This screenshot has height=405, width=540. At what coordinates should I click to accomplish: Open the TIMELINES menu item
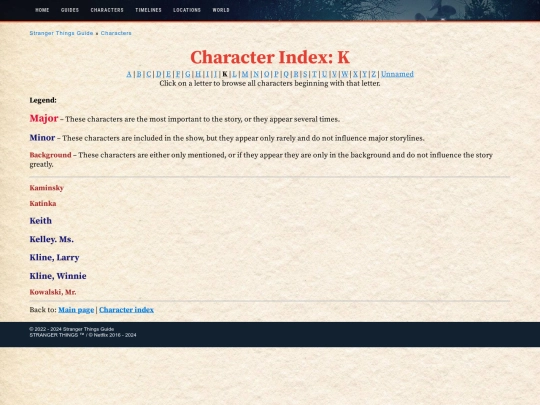point(148,10)
